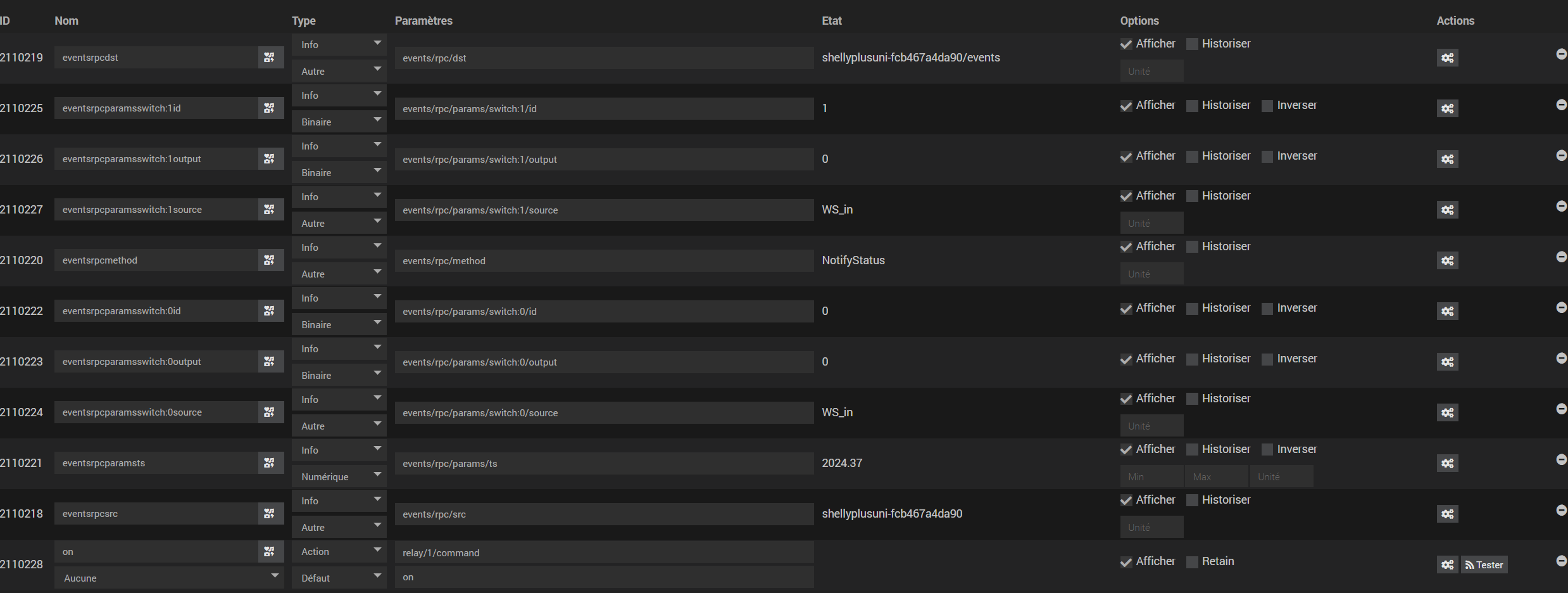Enable Historiser for events/rpc/dst
The image size is (1568, 593).
(x=1192, y=44)
